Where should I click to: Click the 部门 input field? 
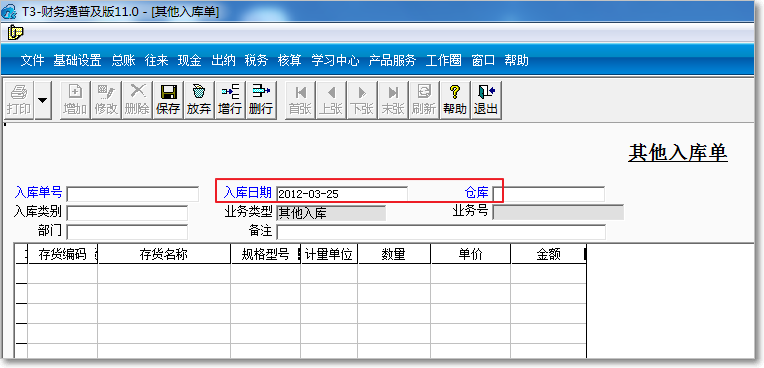point(127,232)
